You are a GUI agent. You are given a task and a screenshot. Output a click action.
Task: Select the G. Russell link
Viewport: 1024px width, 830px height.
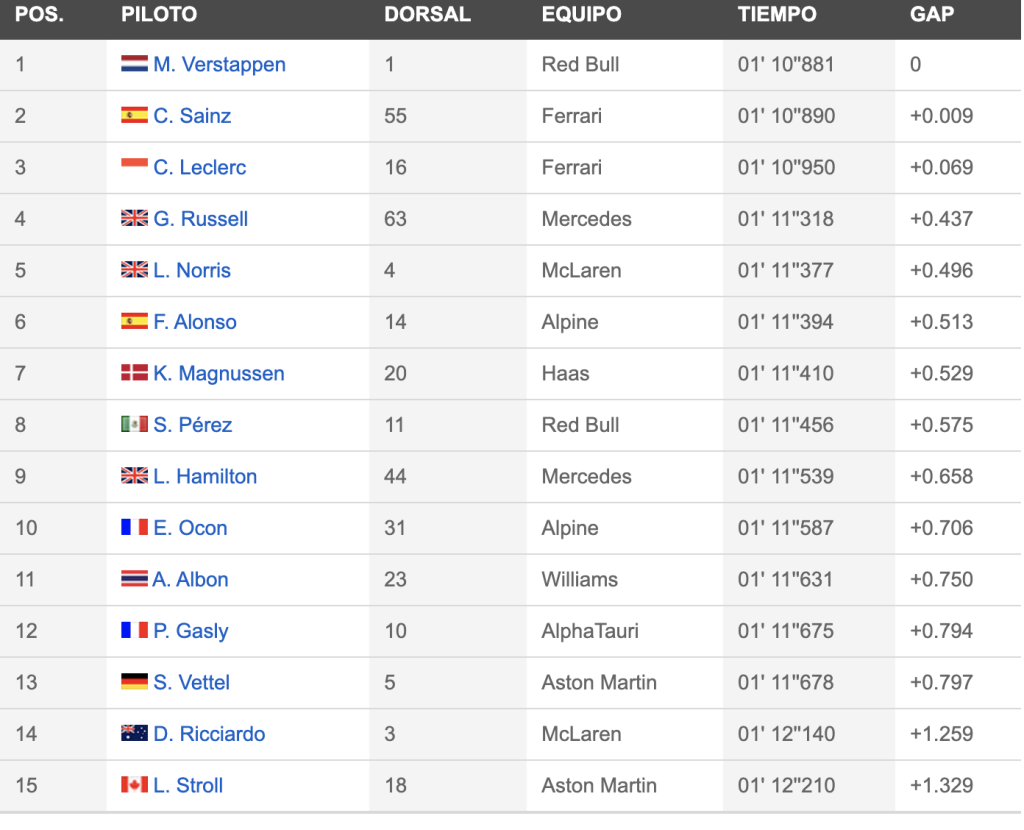[200, 218]
